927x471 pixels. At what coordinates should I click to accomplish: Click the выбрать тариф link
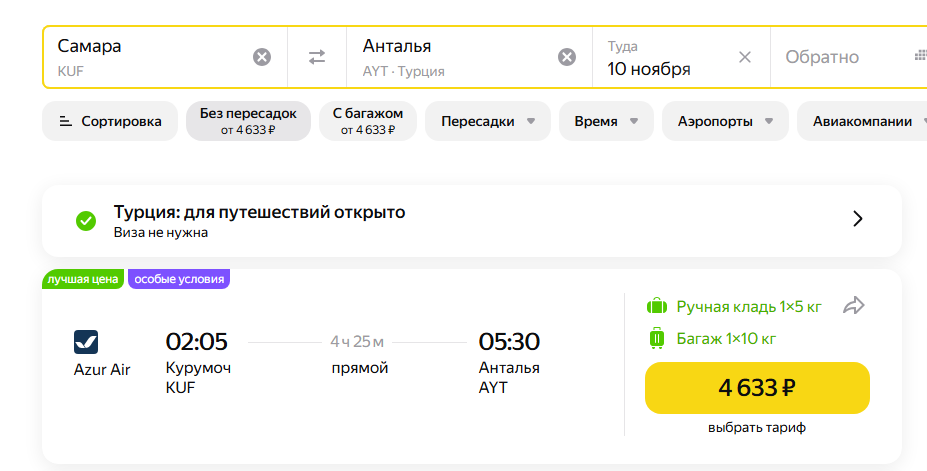pyautogui.click(x=757, y=428)
